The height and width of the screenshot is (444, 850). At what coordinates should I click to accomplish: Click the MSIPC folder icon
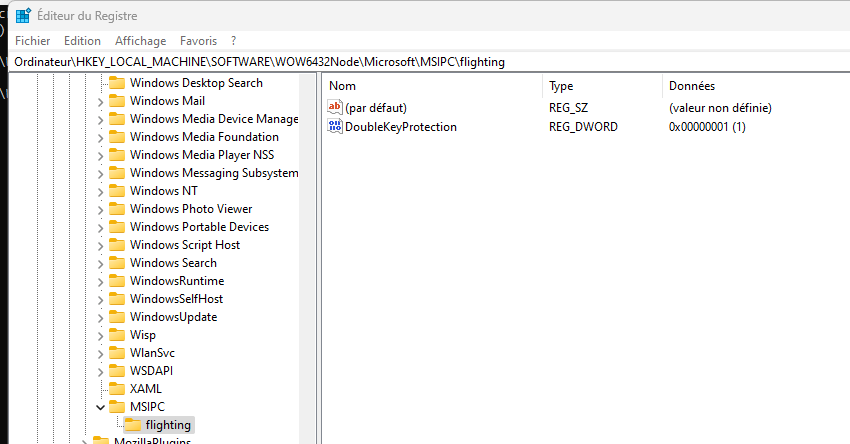pyautogui.click(x=117, y=407)
